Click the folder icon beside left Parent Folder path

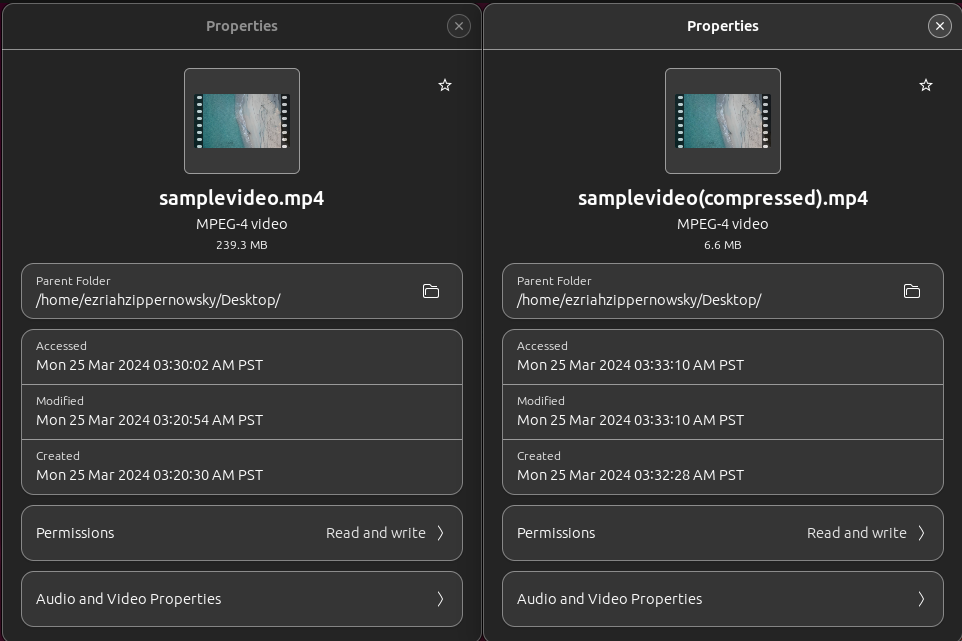(431, 291)
